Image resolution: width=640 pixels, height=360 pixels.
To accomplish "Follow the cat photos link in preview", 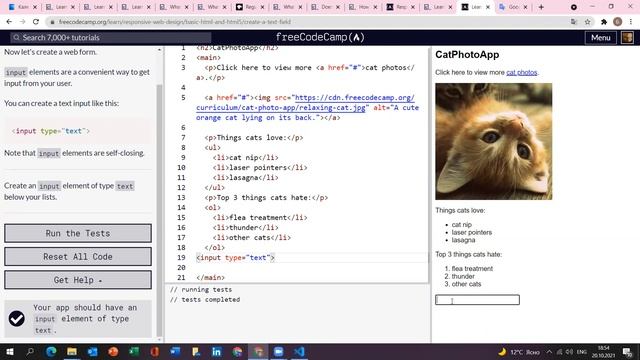I will tap(522, 72).
